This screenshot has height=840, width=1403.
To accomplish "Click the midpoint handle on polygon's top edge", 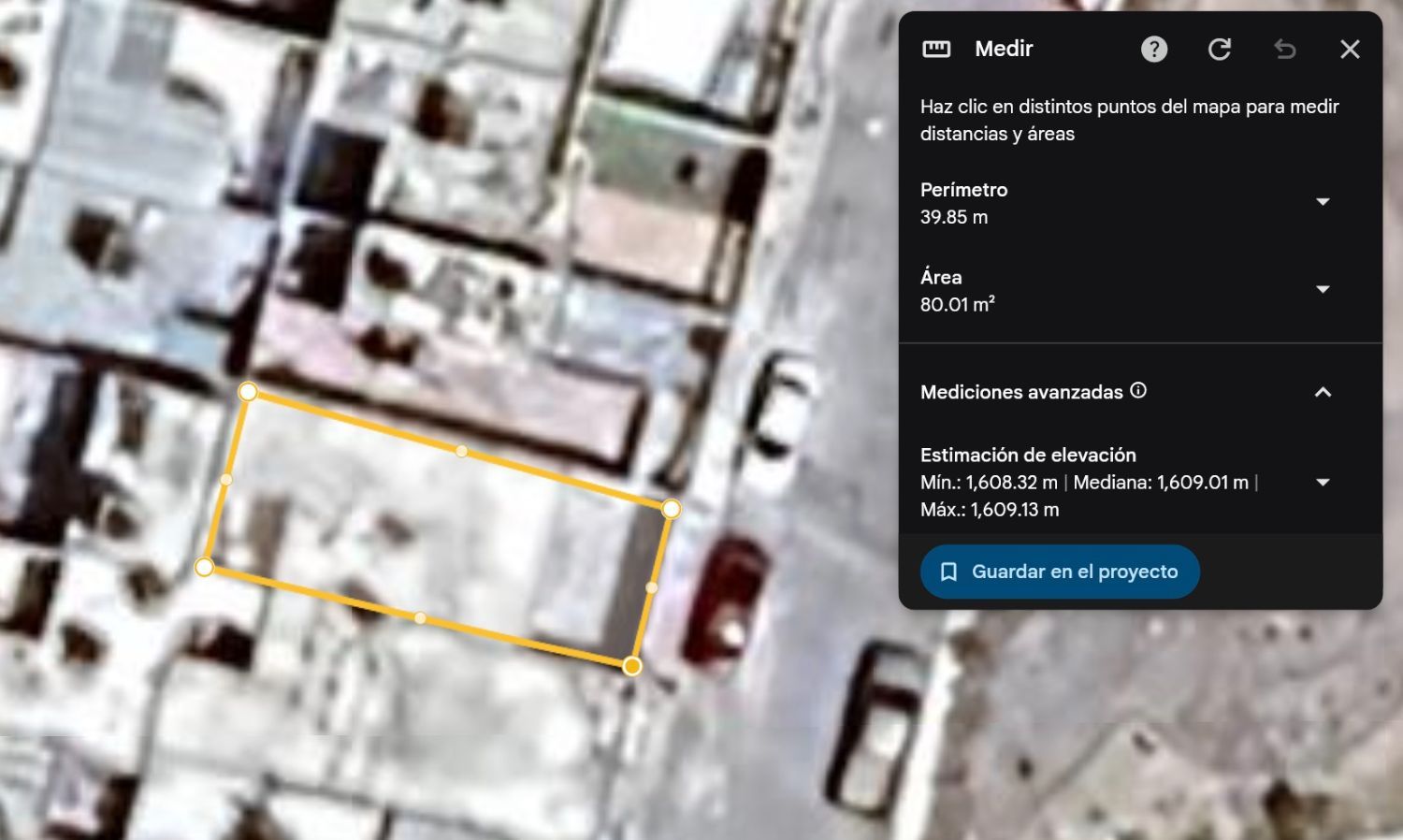I will (461, 451).
